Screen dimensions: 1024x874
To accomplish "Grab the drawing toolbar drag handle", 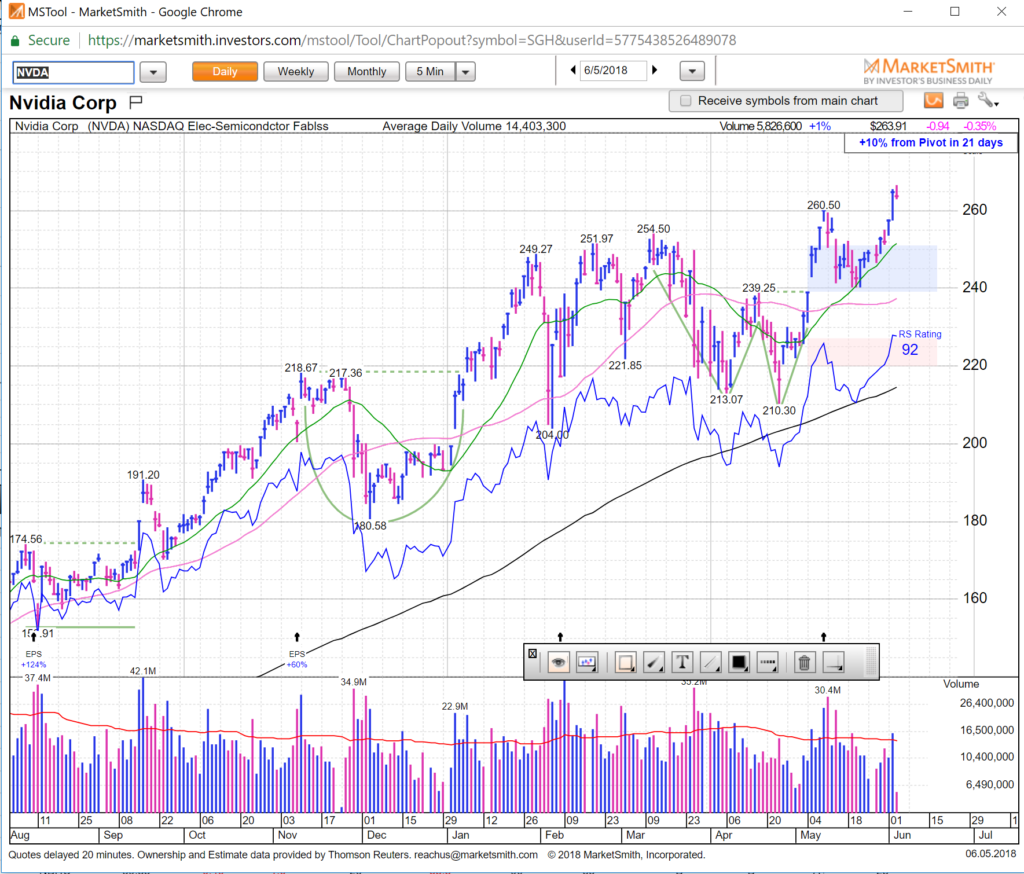I will 871,662.
